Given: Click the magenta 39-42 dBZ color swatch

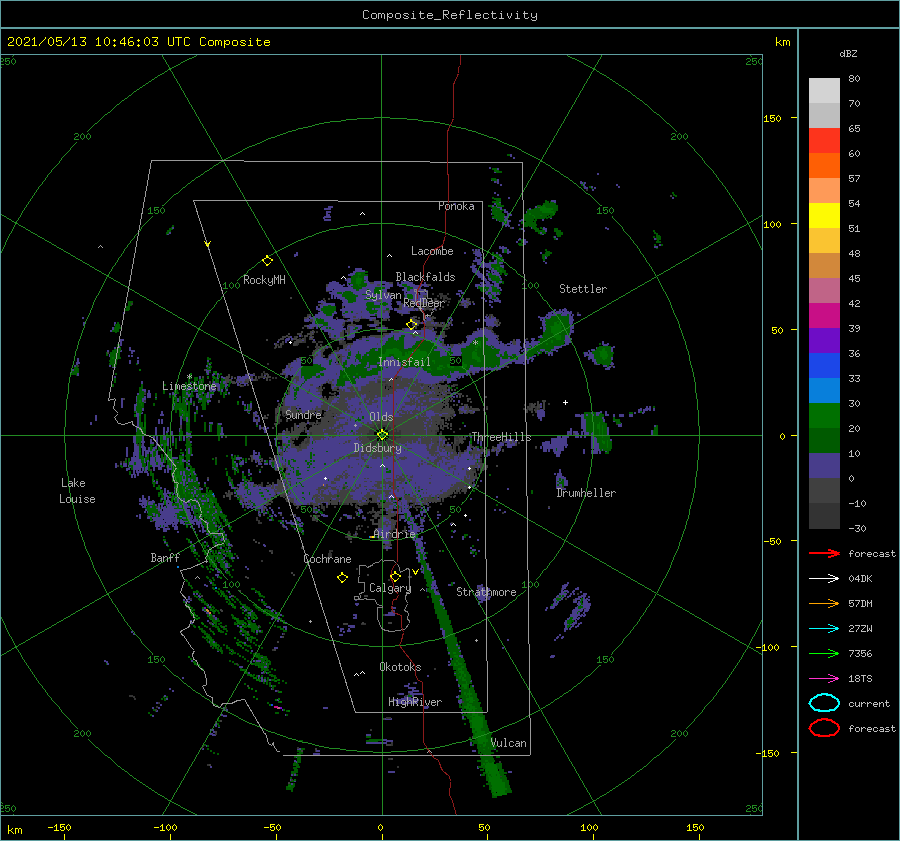Looking at the screenshot, I should click(824, 316).
